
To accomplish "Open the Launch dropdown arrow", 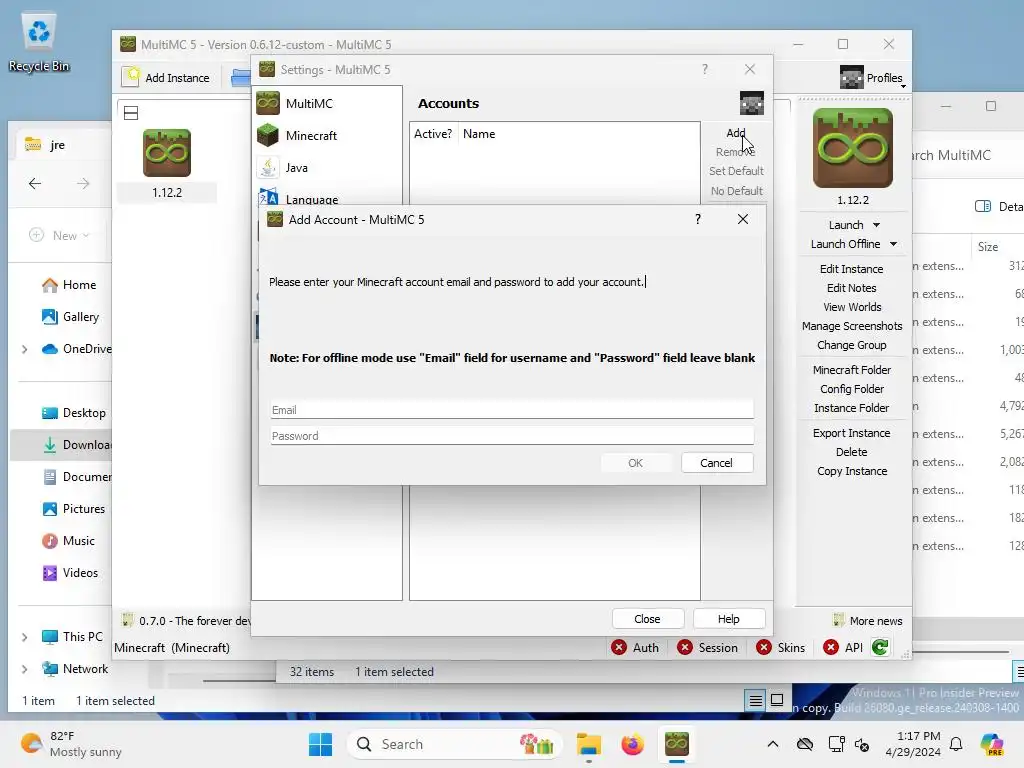I will tap(876, 225).
